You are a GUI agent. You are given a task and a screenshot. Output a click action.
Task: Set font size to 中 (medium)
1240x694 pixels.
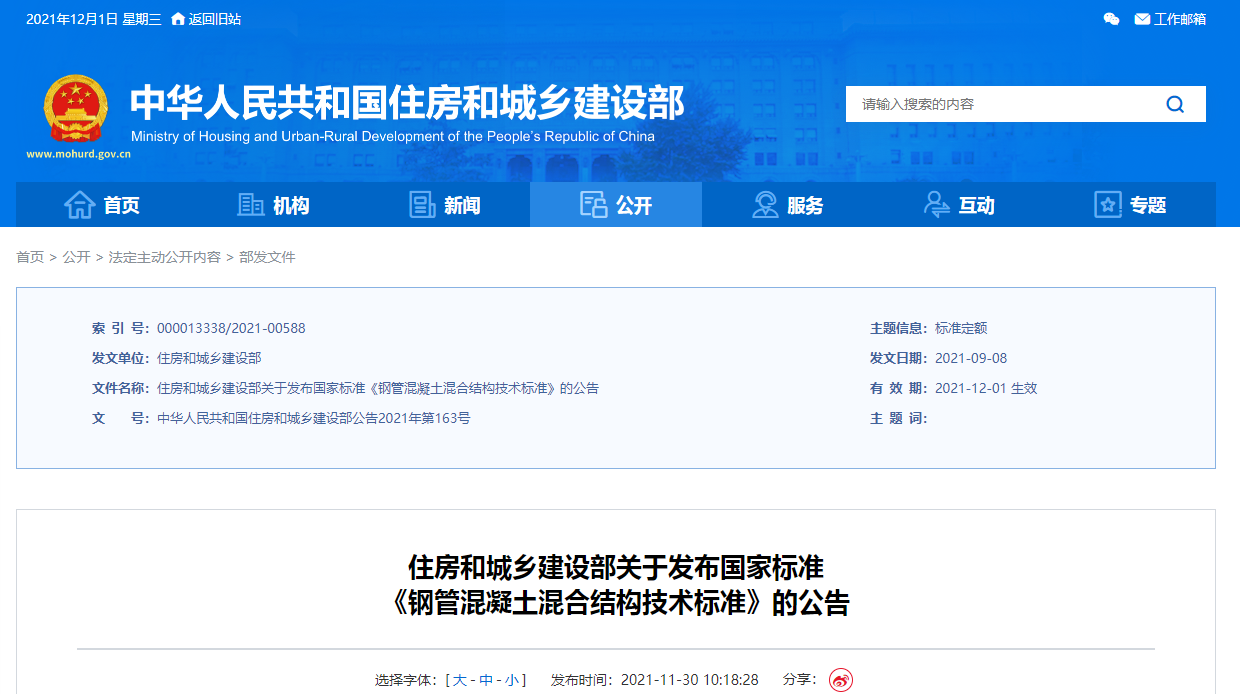(486, 680)
